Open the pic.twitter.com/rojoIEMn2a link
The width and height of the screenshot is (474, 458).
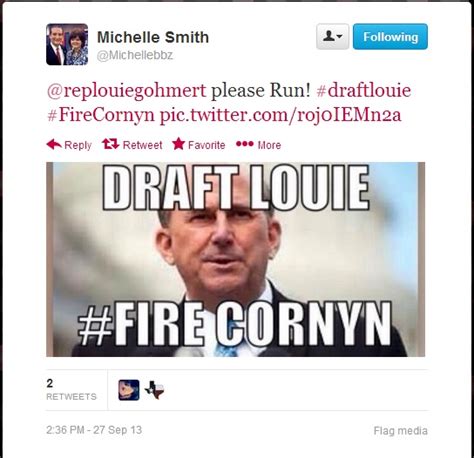[x=280, y=115]
